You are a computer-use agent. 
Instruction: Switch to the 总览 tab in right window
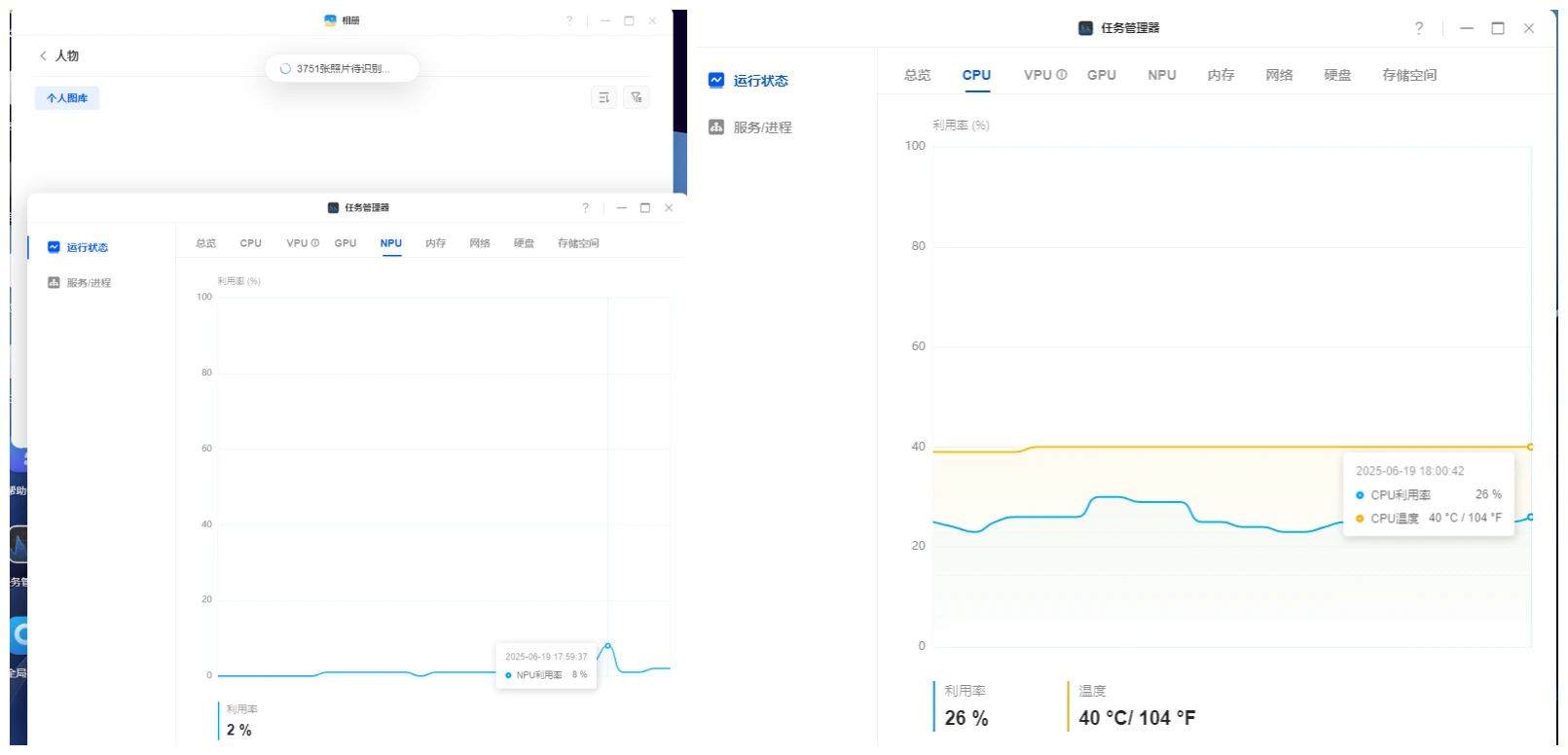tap(917, 75)
